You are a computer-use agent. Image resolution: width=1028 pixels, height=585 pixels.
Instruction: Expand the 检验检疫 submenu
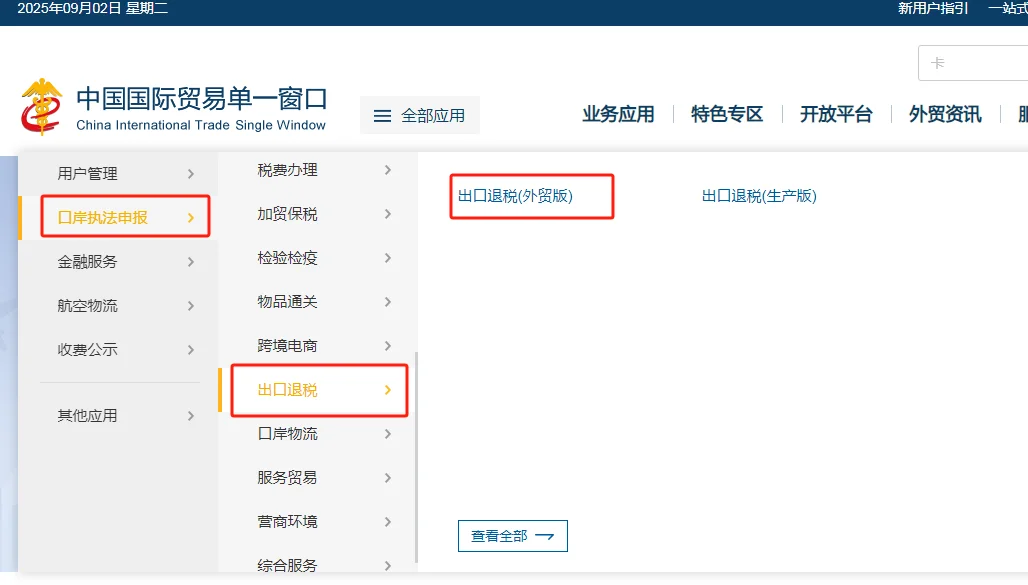(x=388, y=258)
